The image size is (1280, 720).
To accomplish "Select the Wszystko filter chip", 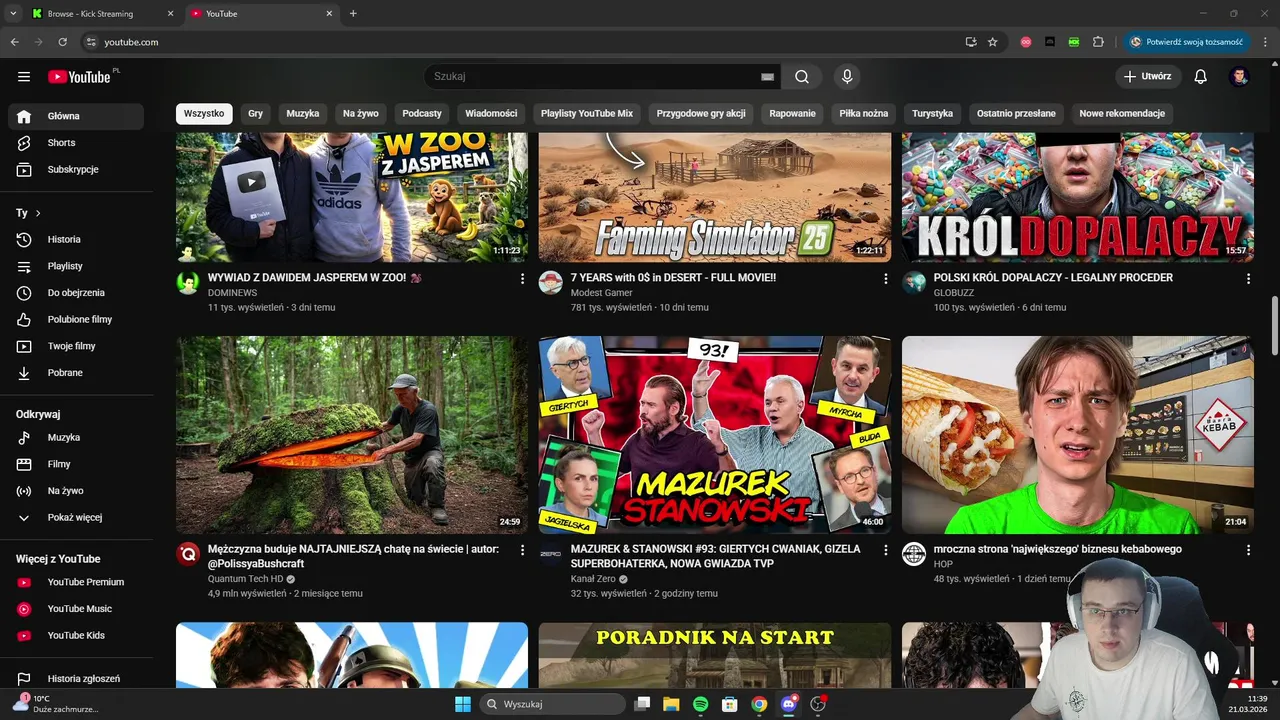I will 204,114.
